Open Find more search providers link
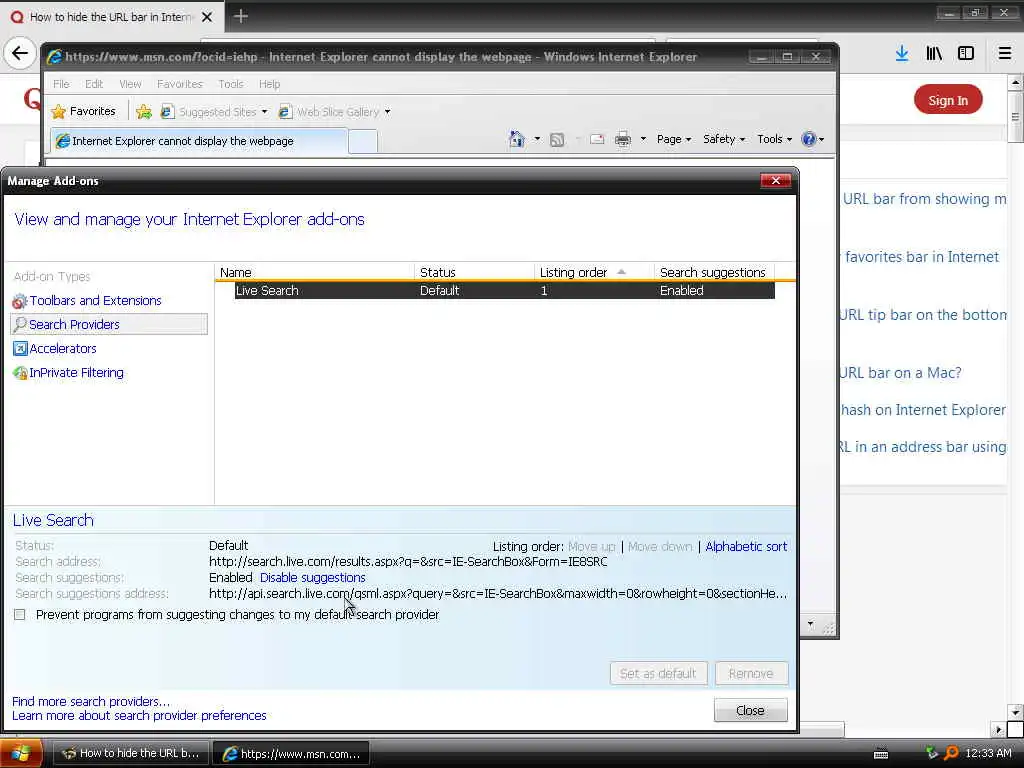Image resolution: width=1024 pixels, height=768 pixels. [x=91, y=701]
